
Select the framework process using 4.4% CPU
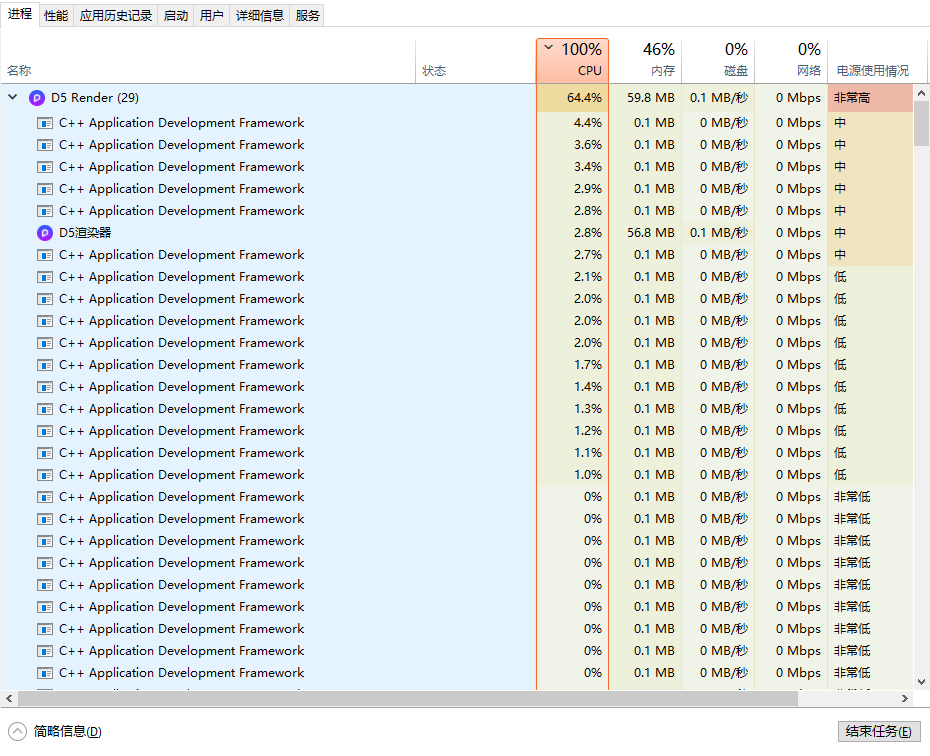[181, 123]
